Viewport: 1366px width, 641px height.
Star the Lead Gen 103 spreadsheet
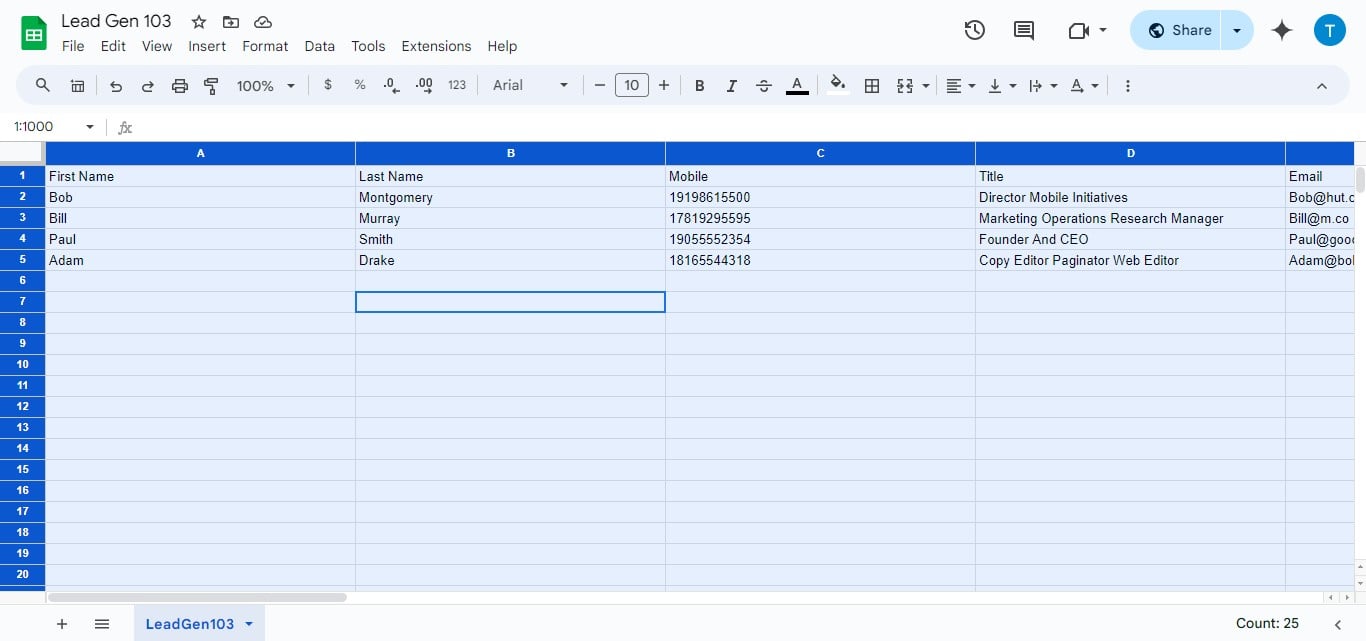(197, 21)
